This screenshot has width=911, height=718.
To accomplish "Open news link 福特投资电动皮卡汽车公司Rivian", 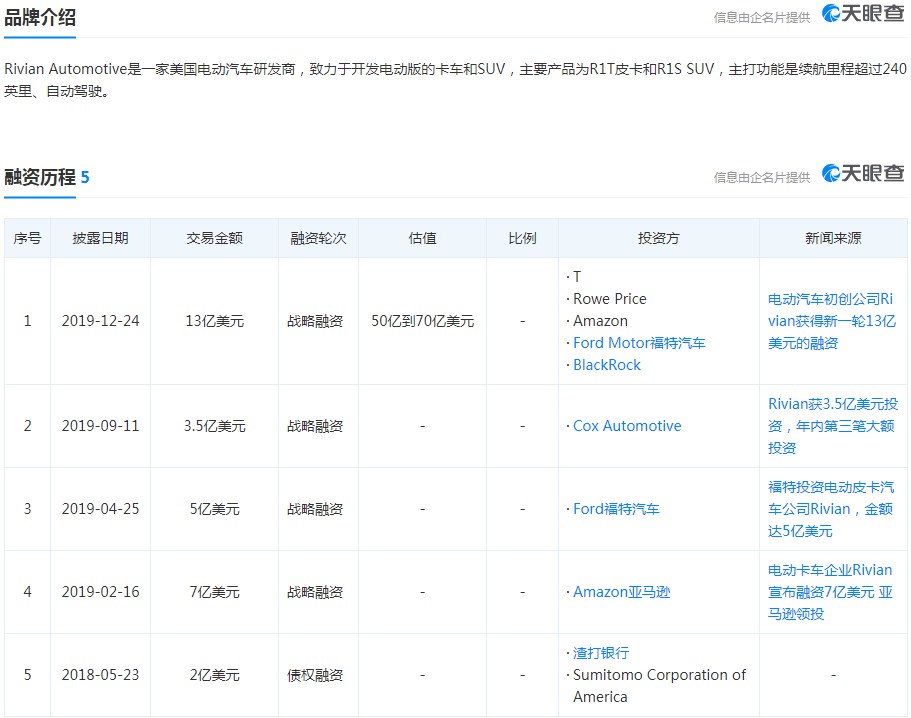I will [831, 509].
